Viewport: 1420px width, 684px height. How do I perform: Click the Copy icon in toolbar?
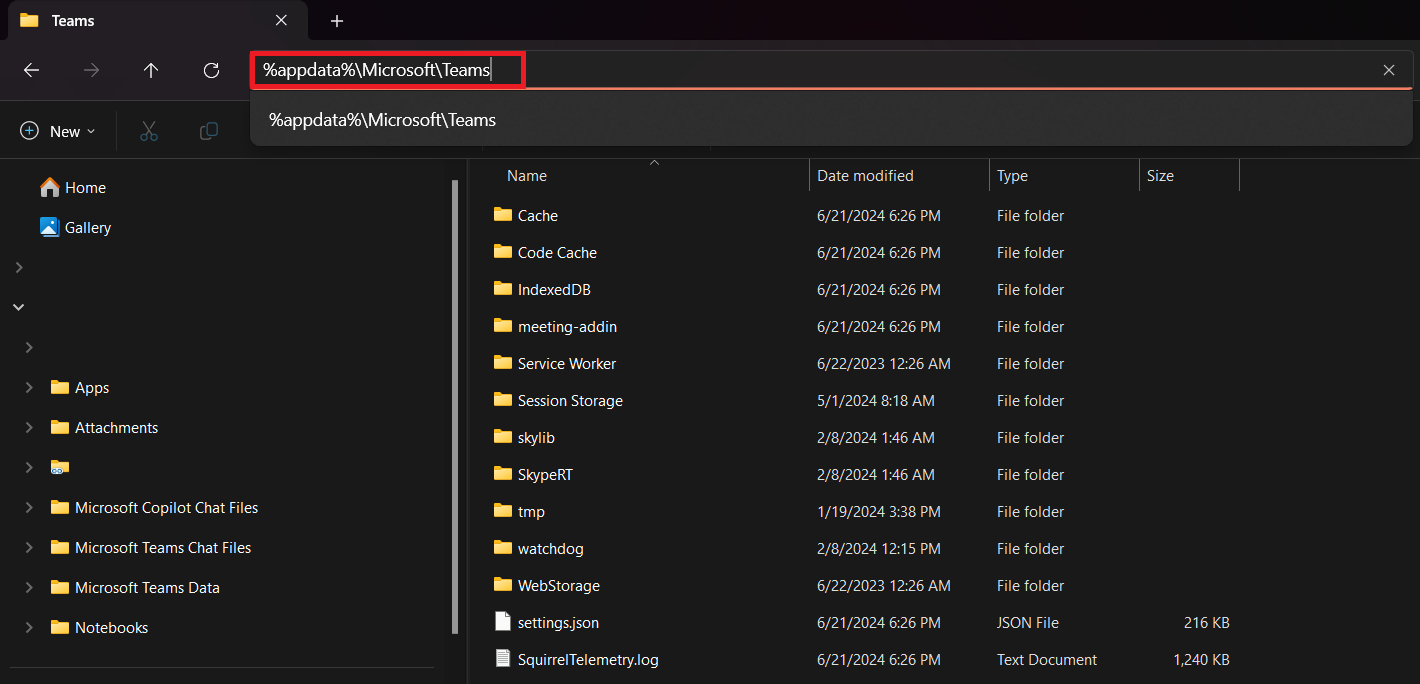pyautogui.click(x=209, y=131)
